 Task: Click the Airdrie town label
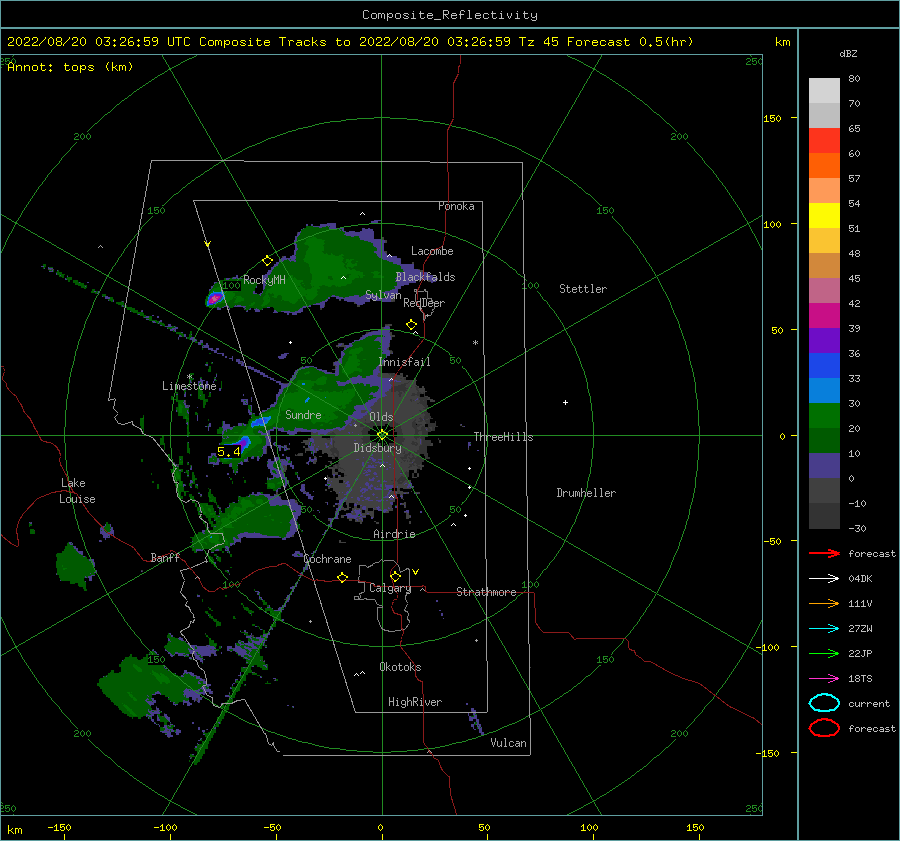click(394, 534)
